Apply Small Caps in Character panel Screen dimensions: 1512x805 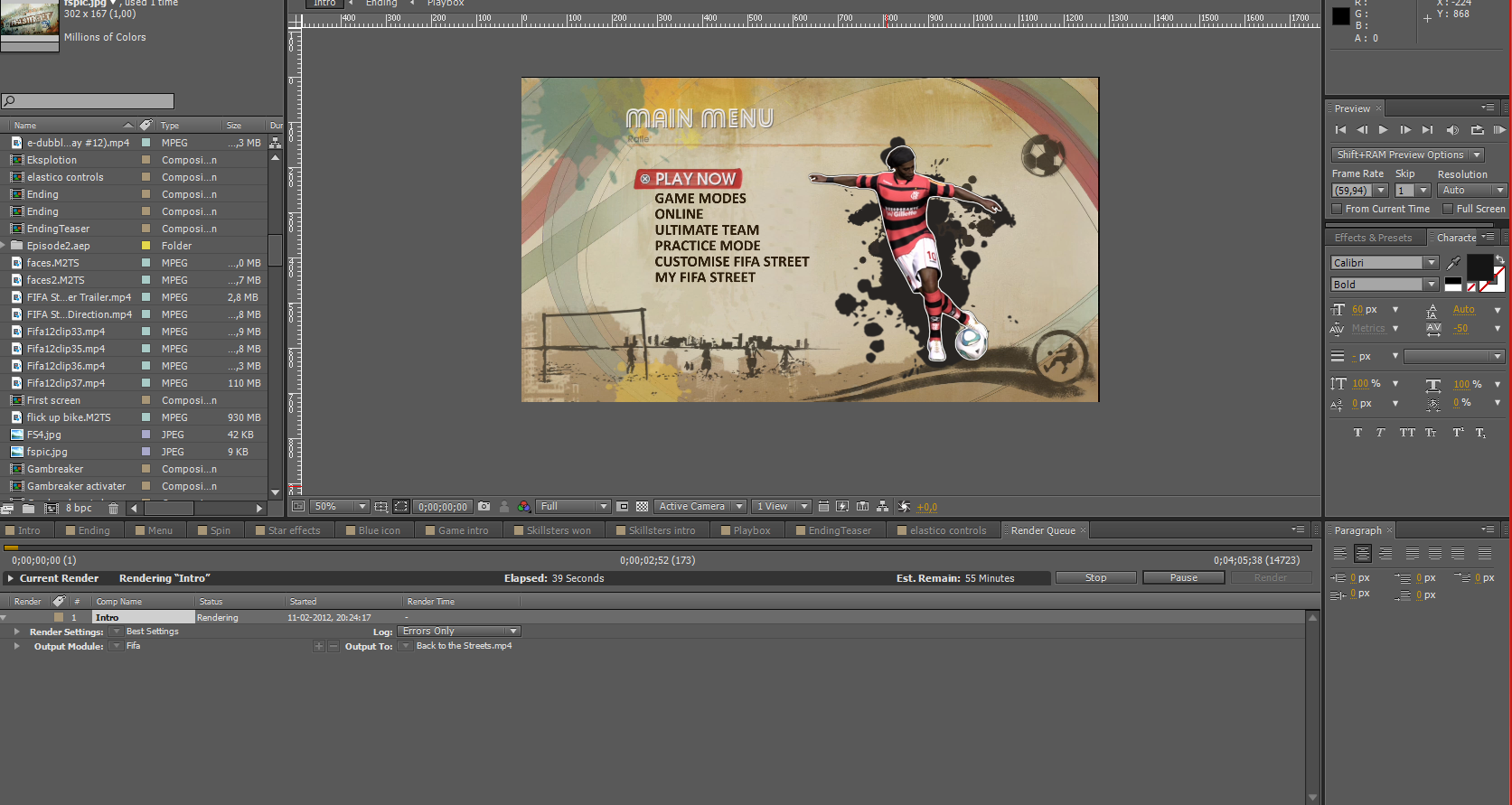1431,433
